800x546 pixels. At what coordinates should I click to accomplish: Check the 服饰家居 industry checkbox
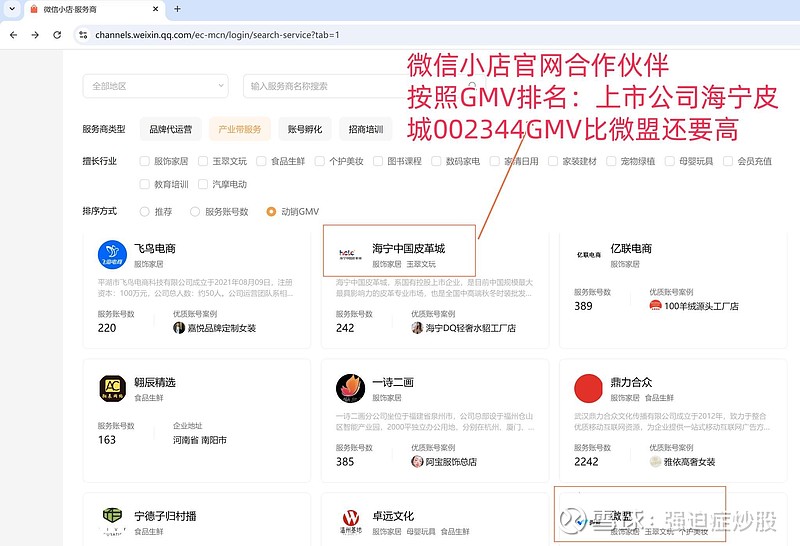pyautogui.click(x=144, y=161)
